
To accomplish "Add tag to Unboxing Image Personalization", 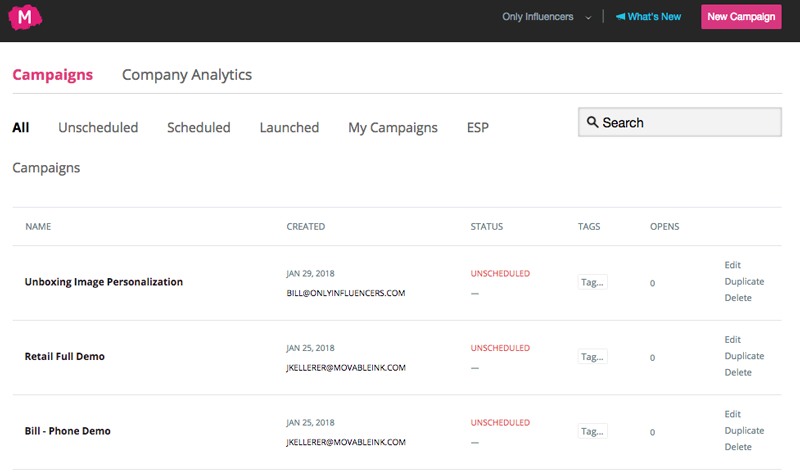I will [592, 282].
